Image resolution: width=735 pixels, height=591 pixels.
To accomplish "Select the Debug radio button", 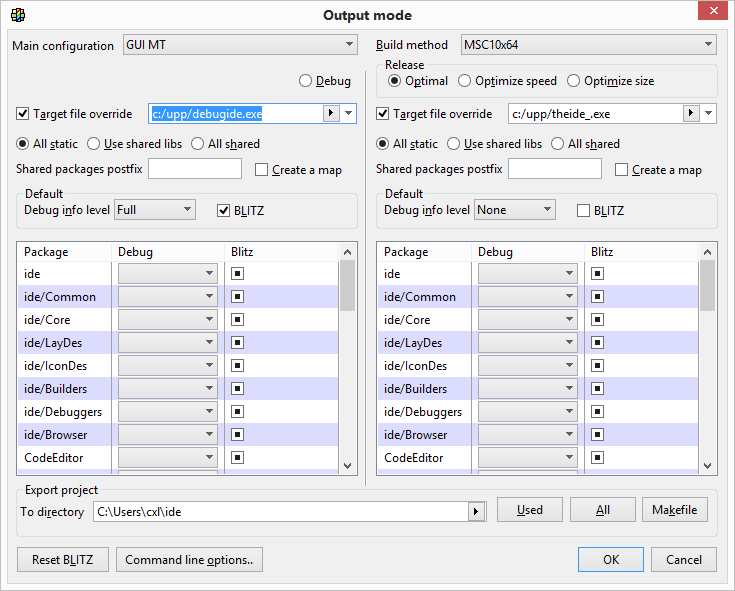I will [x=306, y=81].
